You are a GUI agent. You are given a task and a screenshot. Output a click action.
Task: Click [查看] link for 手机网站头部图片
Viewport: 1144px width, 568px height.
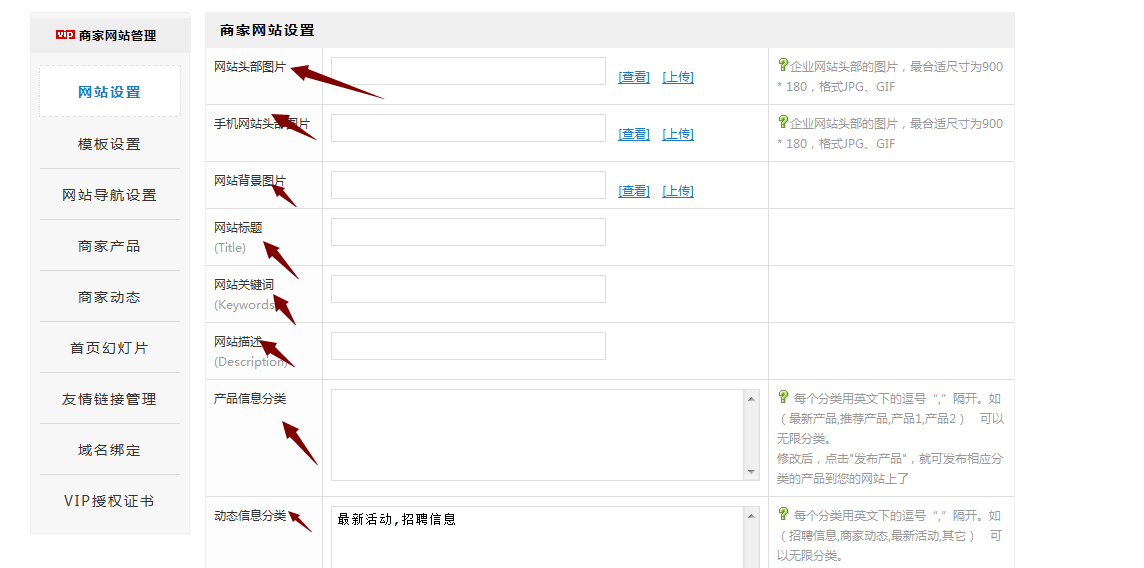(633, 134)
